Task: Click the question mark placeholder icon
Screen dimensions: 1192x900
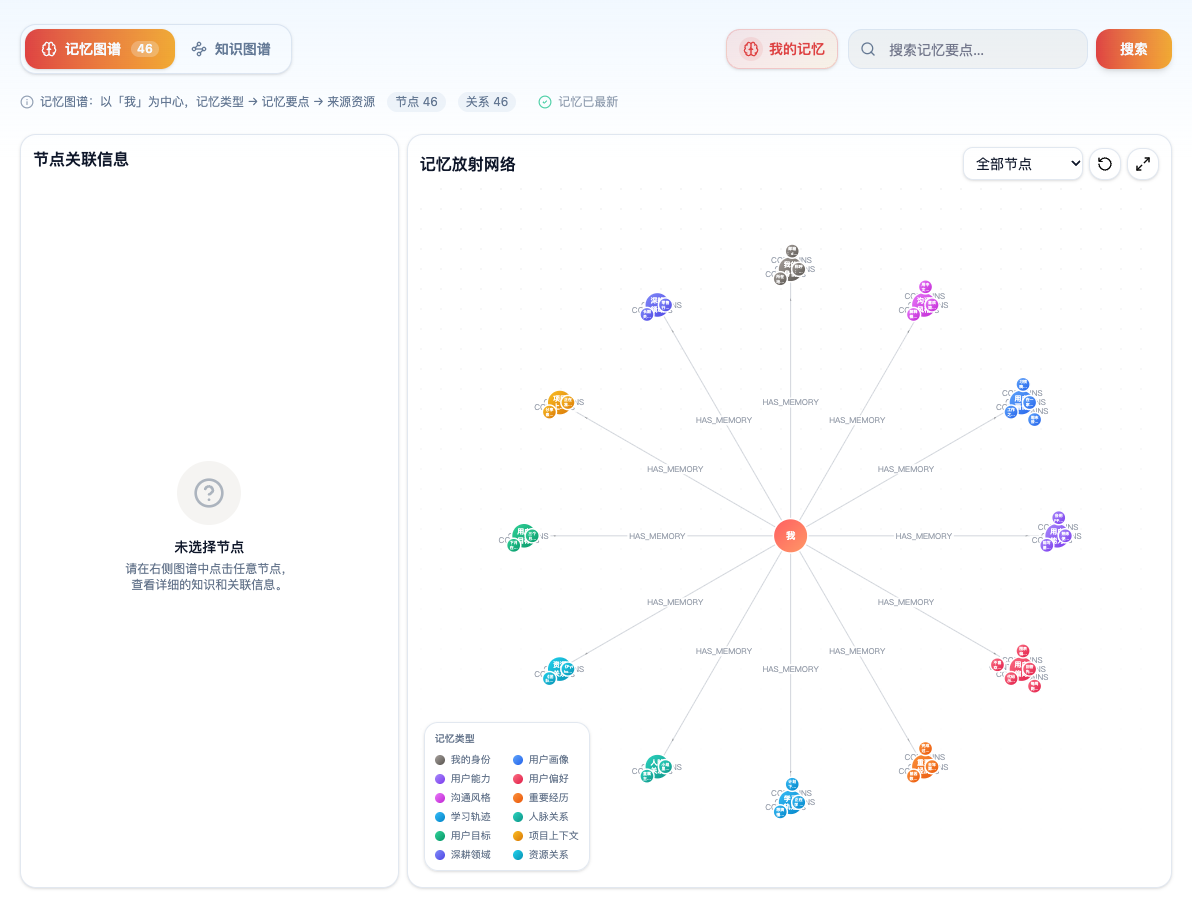Action: [209, 493]
